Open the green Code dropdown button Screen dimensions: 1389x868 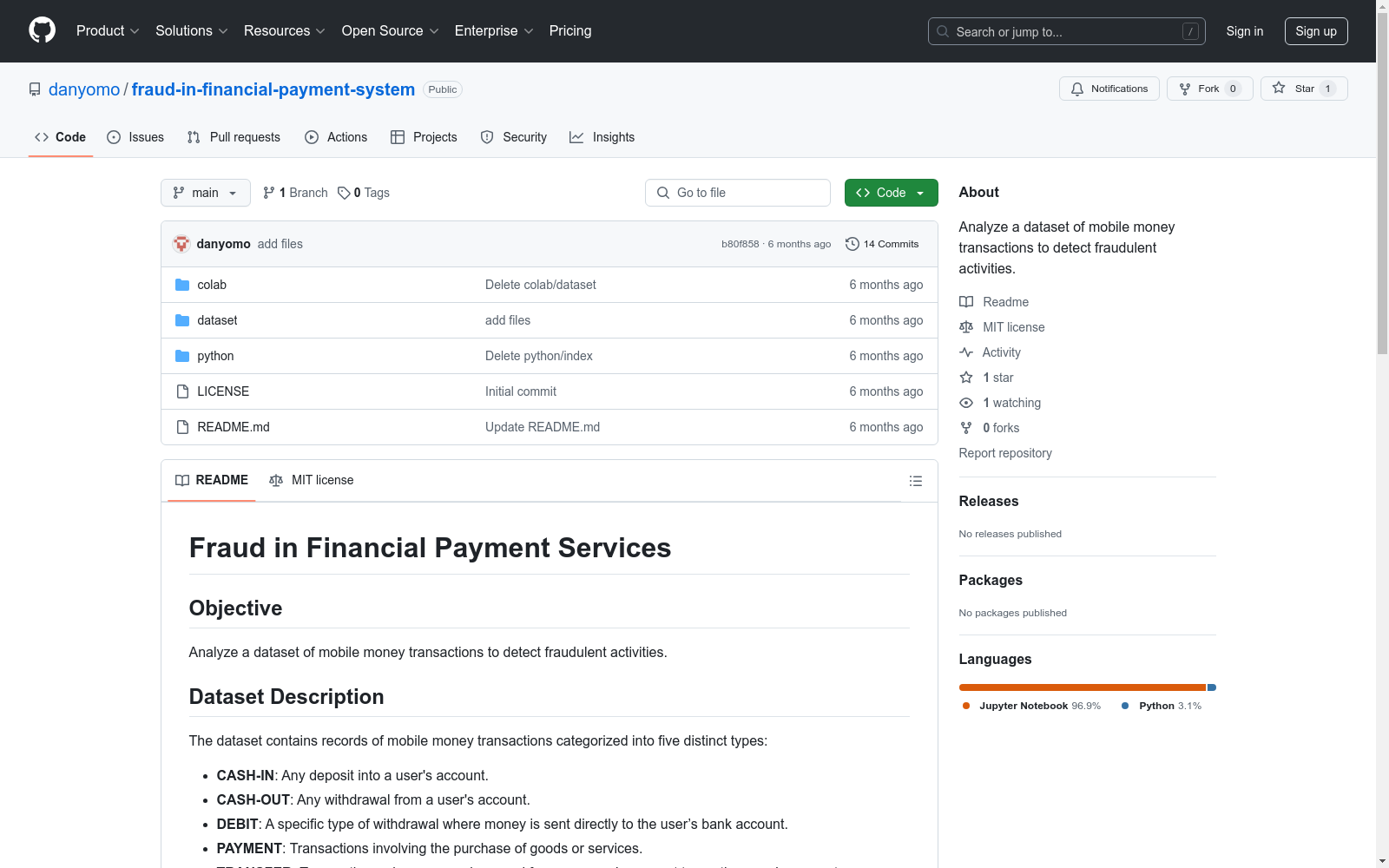891,193
